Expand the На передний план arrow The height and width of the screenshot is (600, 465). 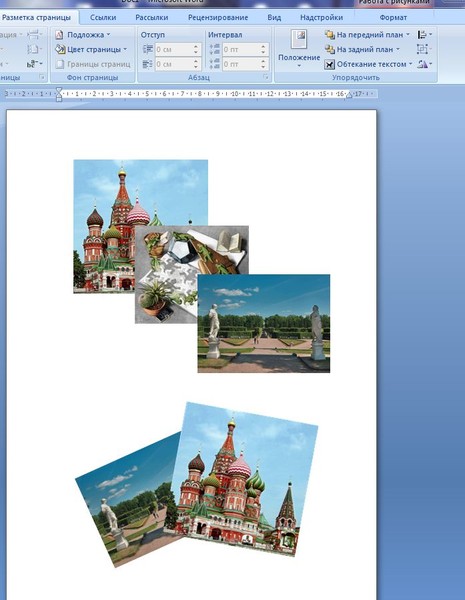408,34
